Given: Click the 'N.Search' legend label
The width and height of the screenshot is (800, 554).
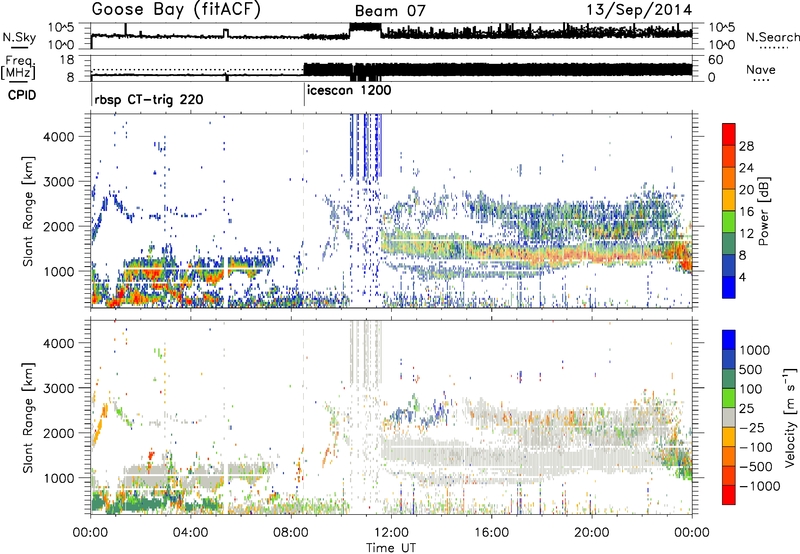Looking at the screenshot, I should tap(772, 37).
